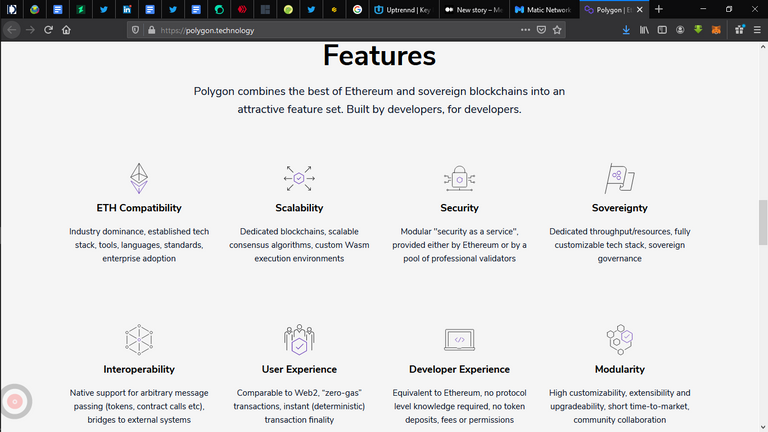Click the Sovereignty flag icon

coord(620,178)
